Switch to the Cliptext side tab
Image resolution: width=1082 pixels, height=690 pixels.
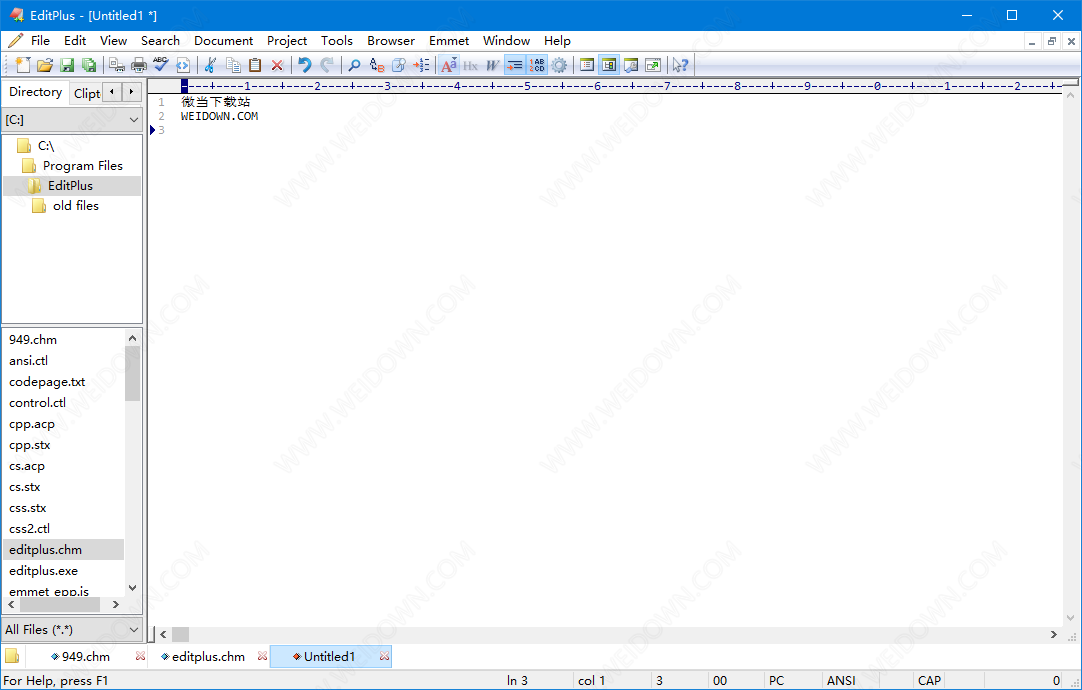click(86, 93)
